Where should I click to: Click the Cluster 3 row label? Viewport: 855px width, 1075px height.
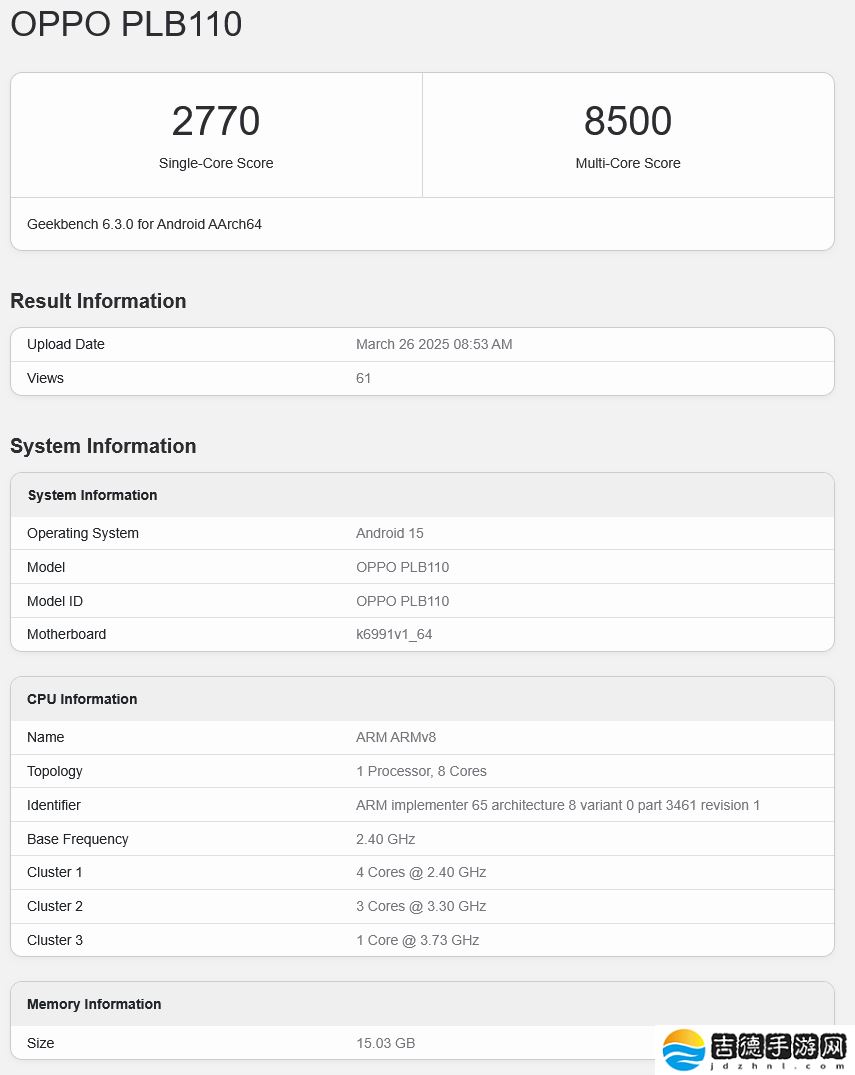pos(55,940)
